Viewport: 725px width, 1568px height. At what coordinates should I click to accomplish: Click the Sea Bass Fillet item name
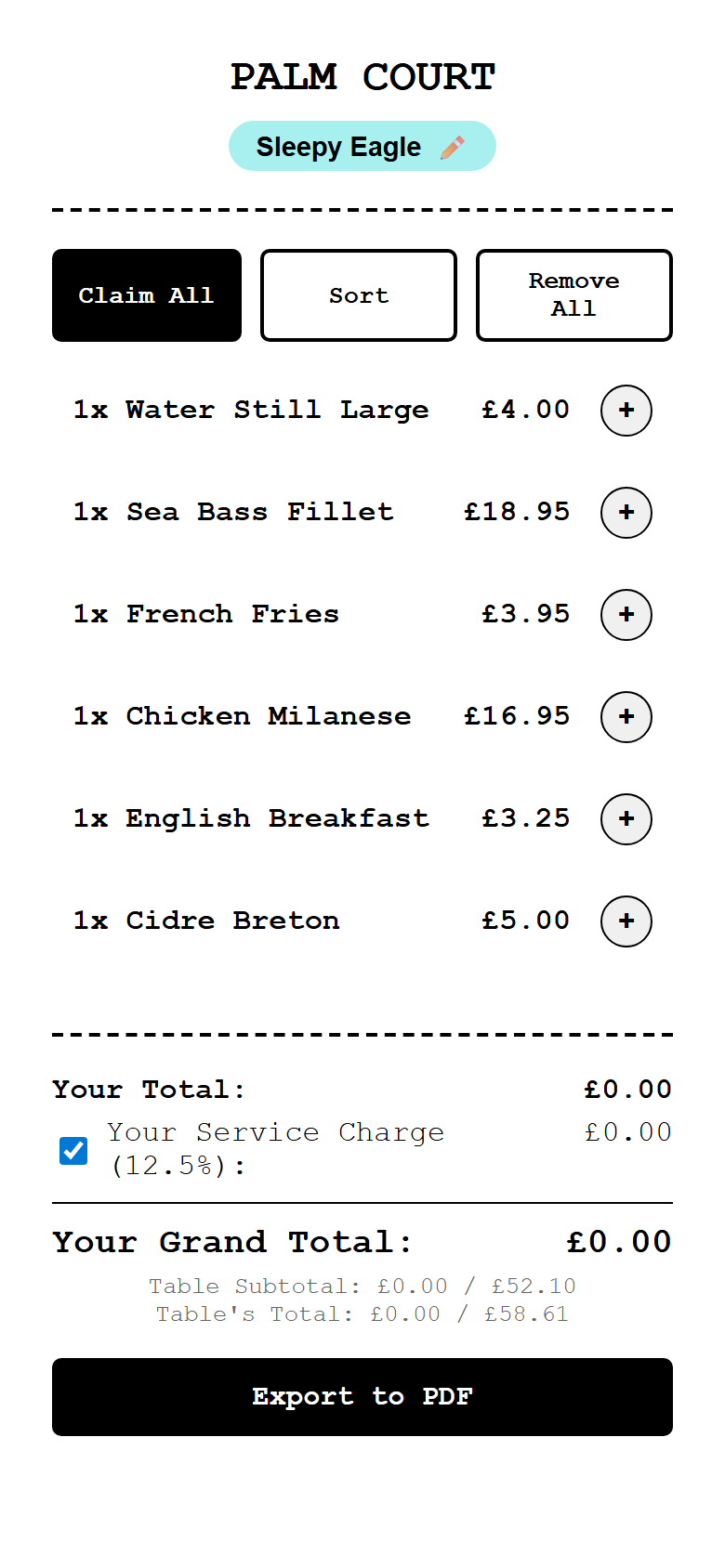click(259, 512)
